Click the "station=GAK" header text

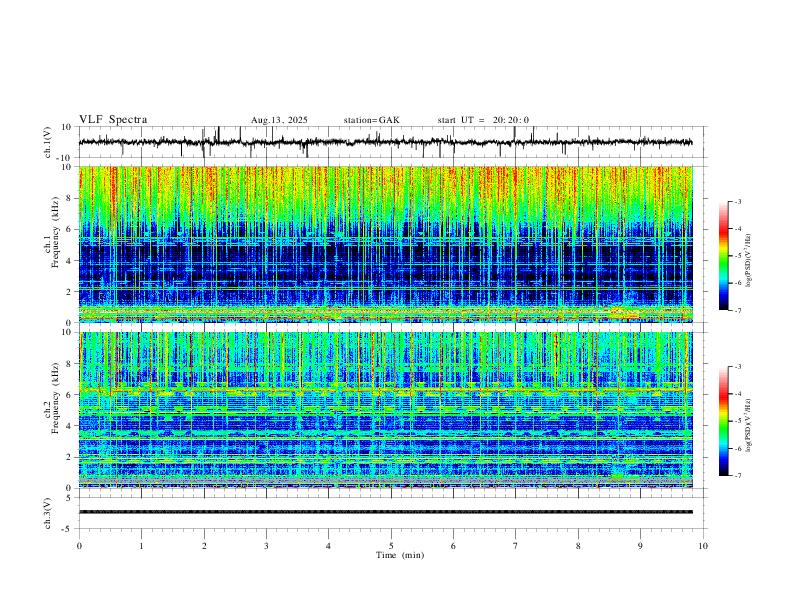click(371, 120)
